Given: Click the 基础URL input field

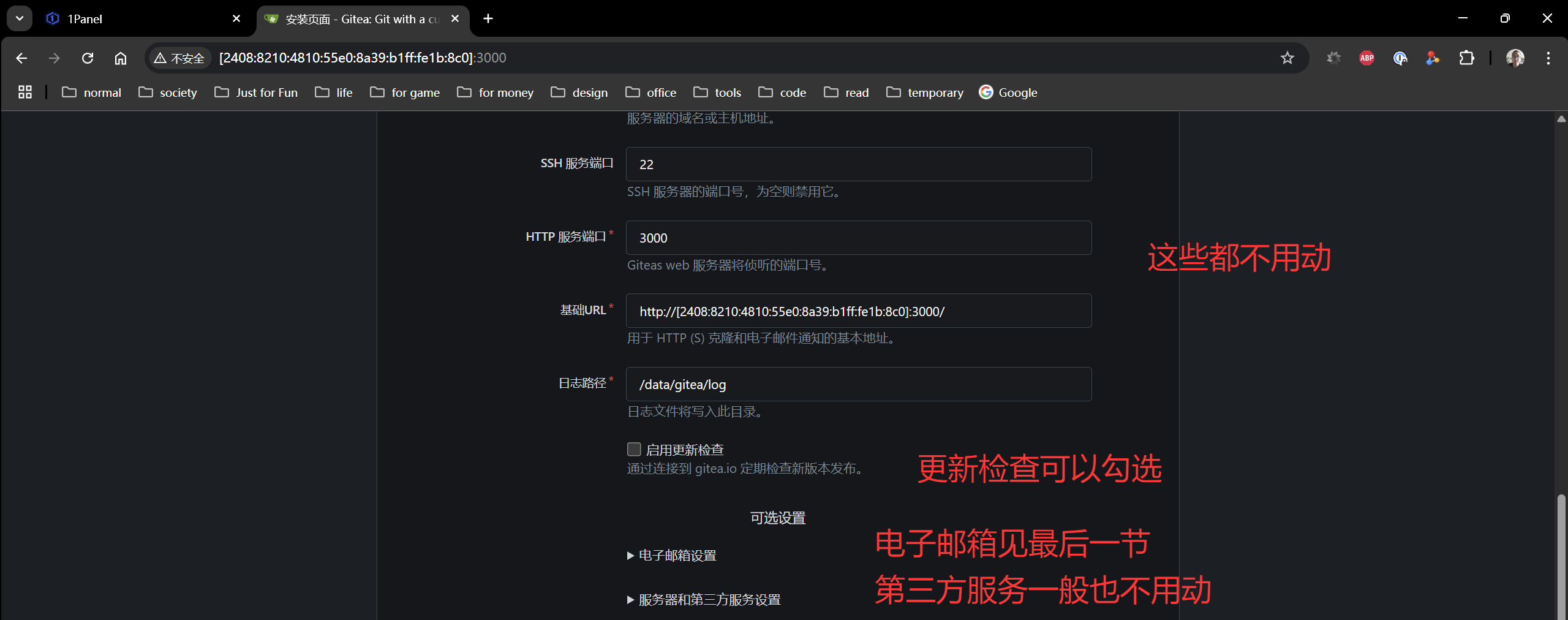Looking at the screenshot, I should [x=858, y=311].
